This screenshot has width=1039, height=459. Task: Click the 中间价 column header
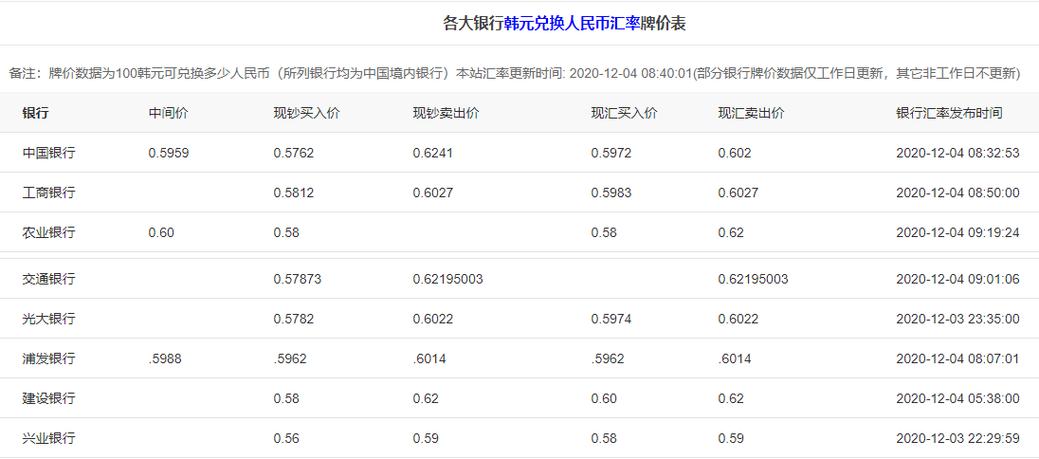(x=168, y=113)
